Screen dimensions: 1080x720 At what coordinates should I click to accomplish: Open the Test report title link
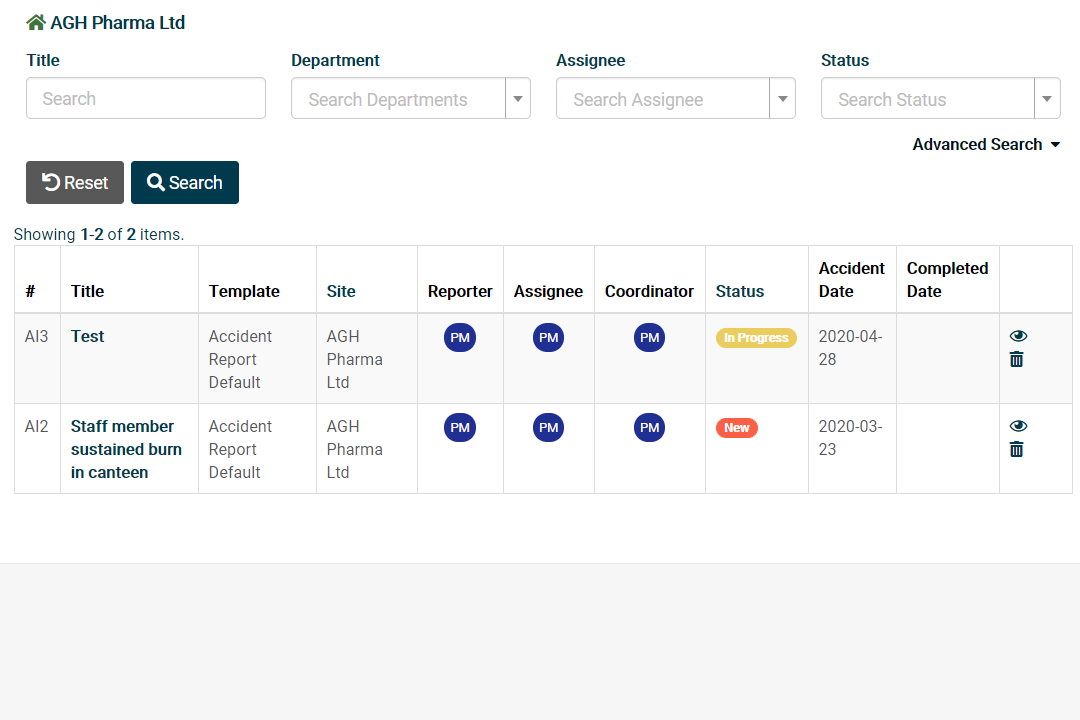click(x=87, y=336)
